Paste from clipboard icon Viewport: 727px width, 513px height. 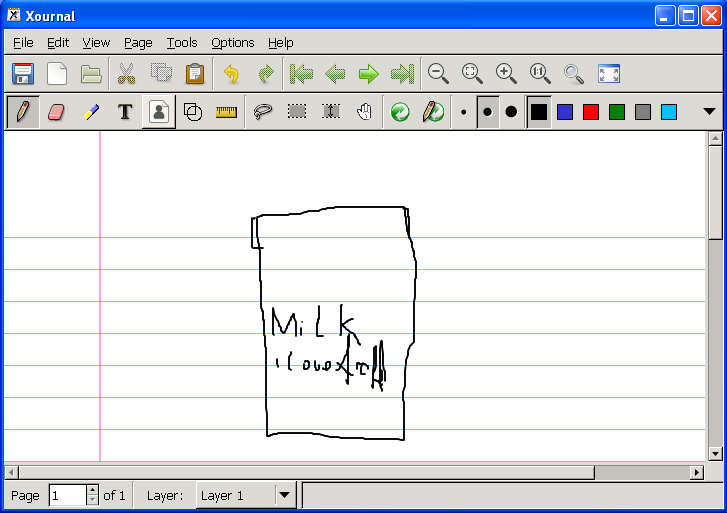click(195, 74)
